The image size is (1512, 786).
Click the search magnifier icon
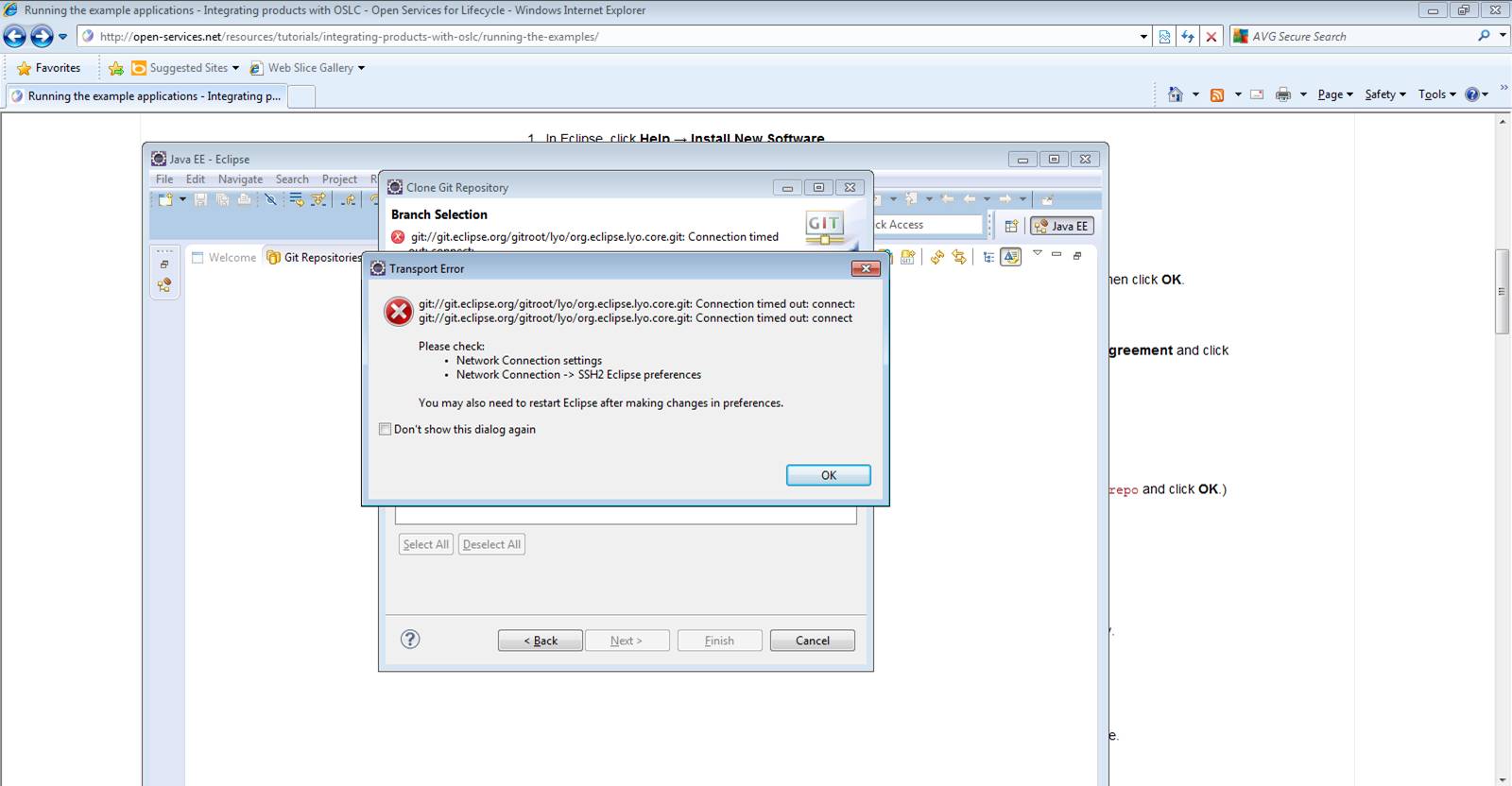pos(1484,36)
